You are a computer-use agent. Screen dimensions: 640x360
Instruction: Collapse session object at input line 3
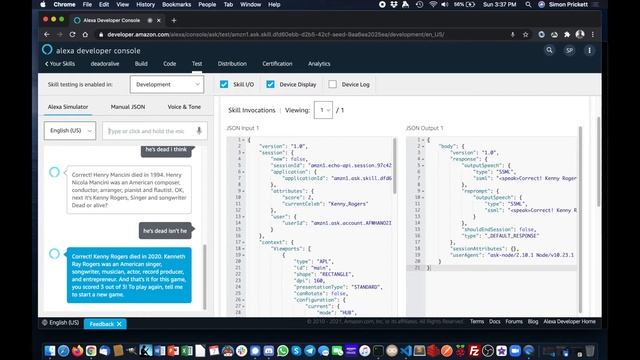click(244, 153)
